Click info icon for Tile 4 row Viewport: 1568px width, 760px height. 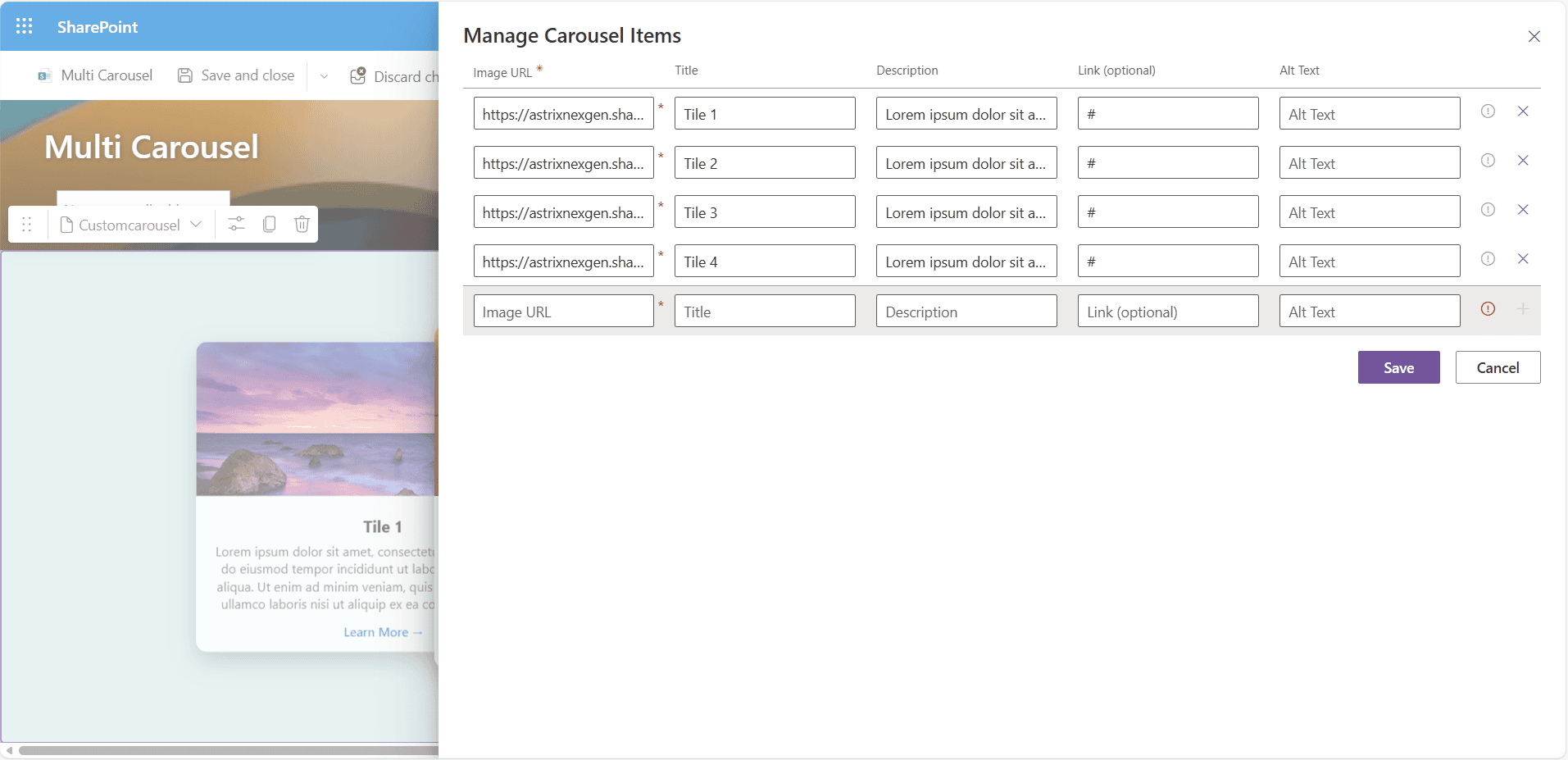point(1488,259)
